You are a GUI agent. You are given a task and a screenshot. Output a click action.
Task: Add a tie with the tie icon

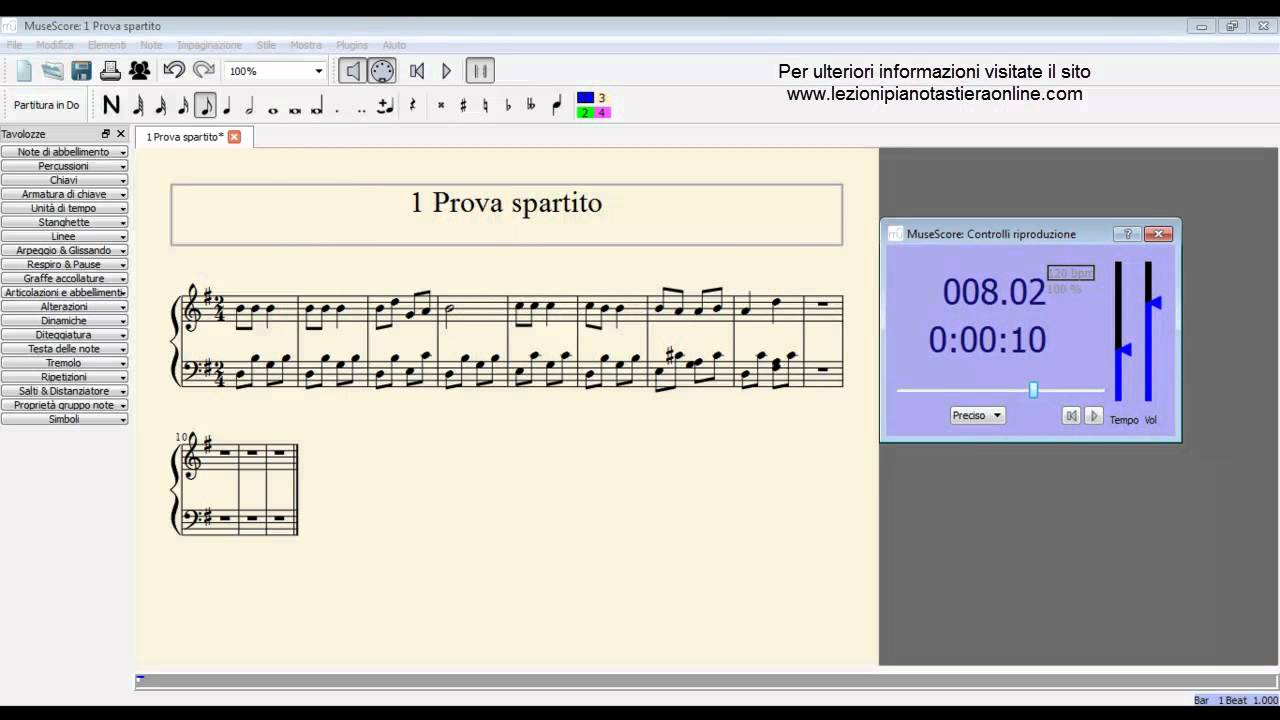(x=385, y=105)
